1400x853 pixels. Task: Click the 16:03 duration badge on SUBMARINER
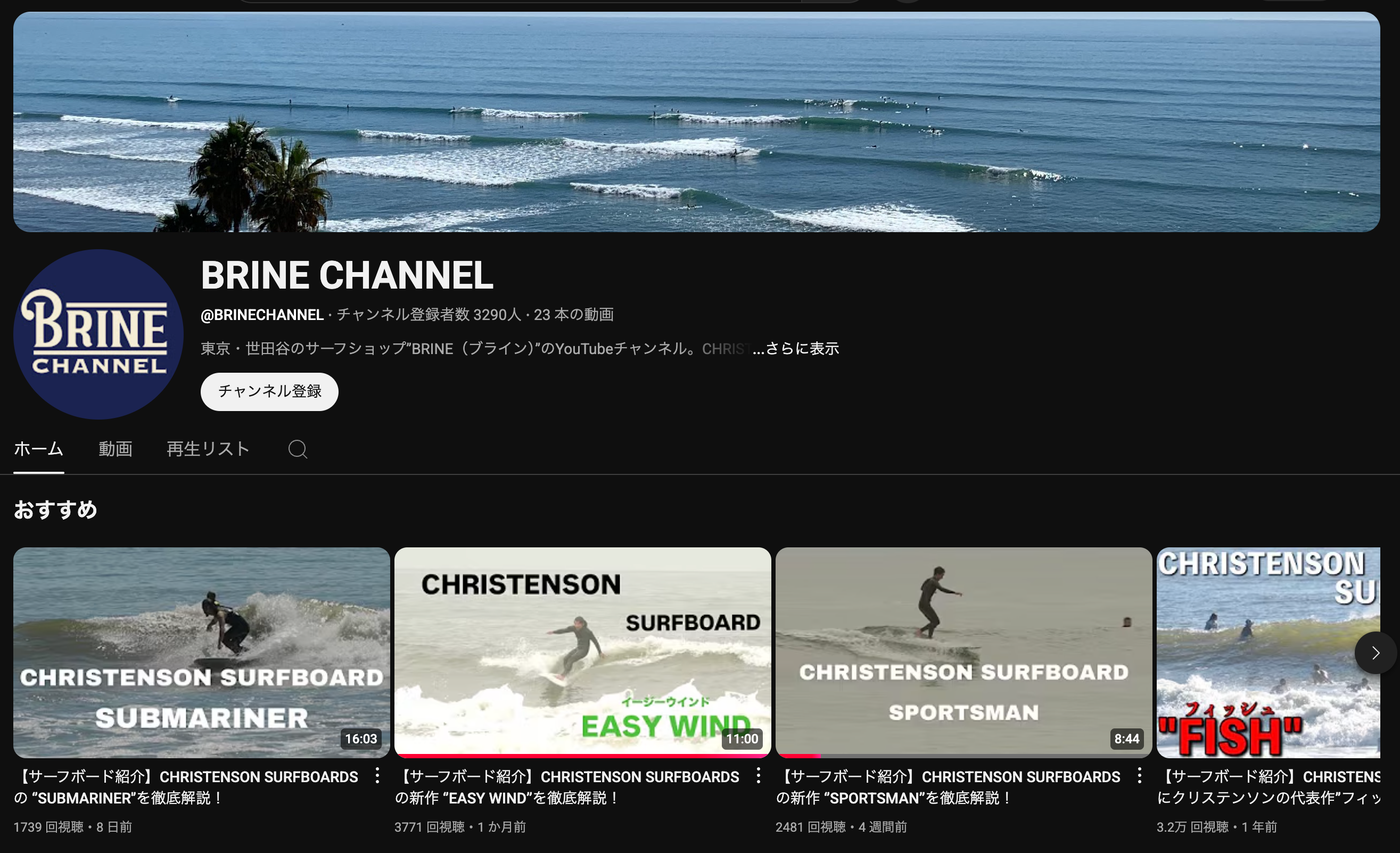click(361, 739)
